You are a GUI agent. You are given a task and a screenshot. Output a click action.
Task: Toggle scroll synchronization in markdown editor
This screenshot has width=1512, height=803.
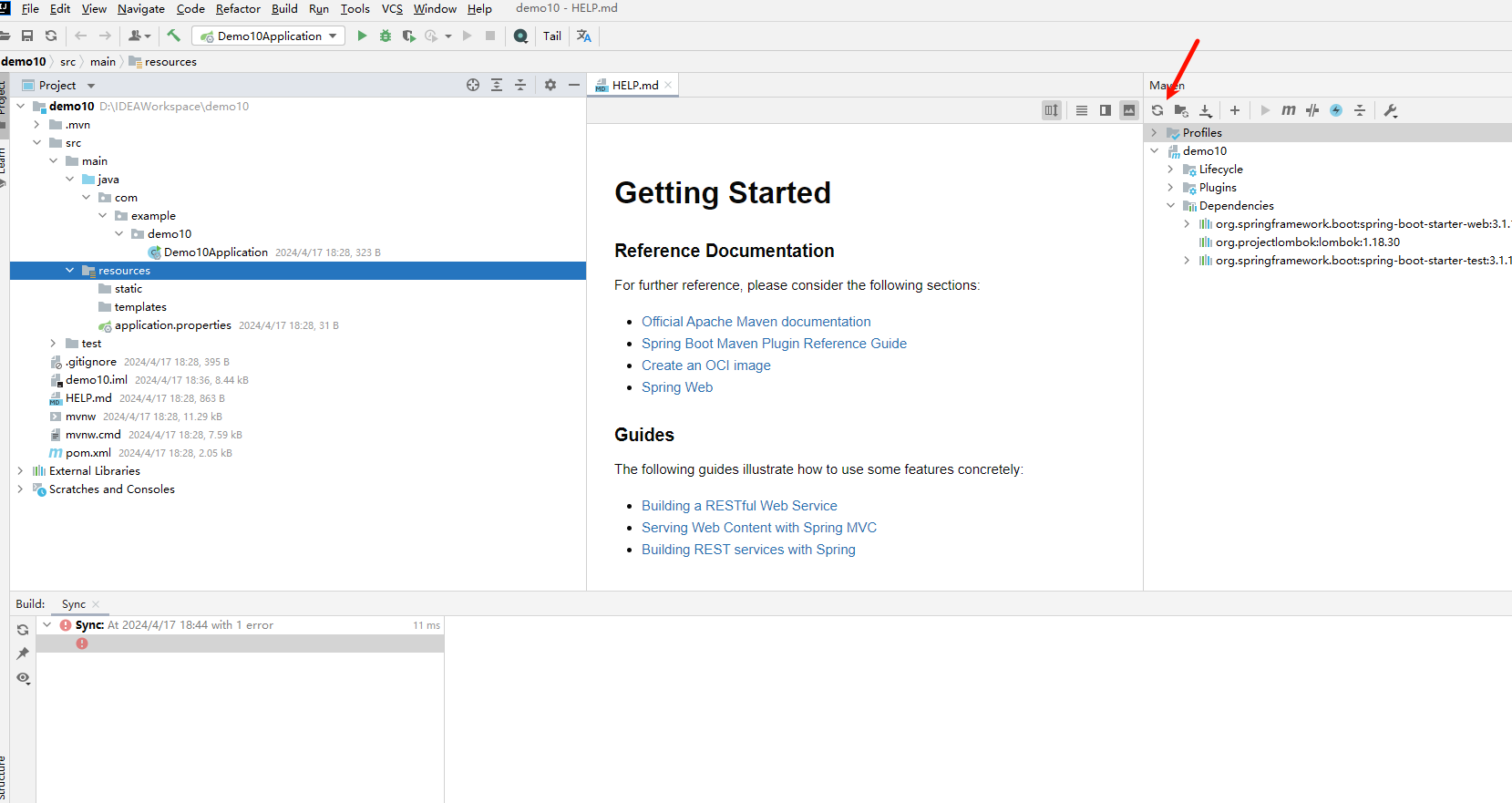coord(1052,110)
